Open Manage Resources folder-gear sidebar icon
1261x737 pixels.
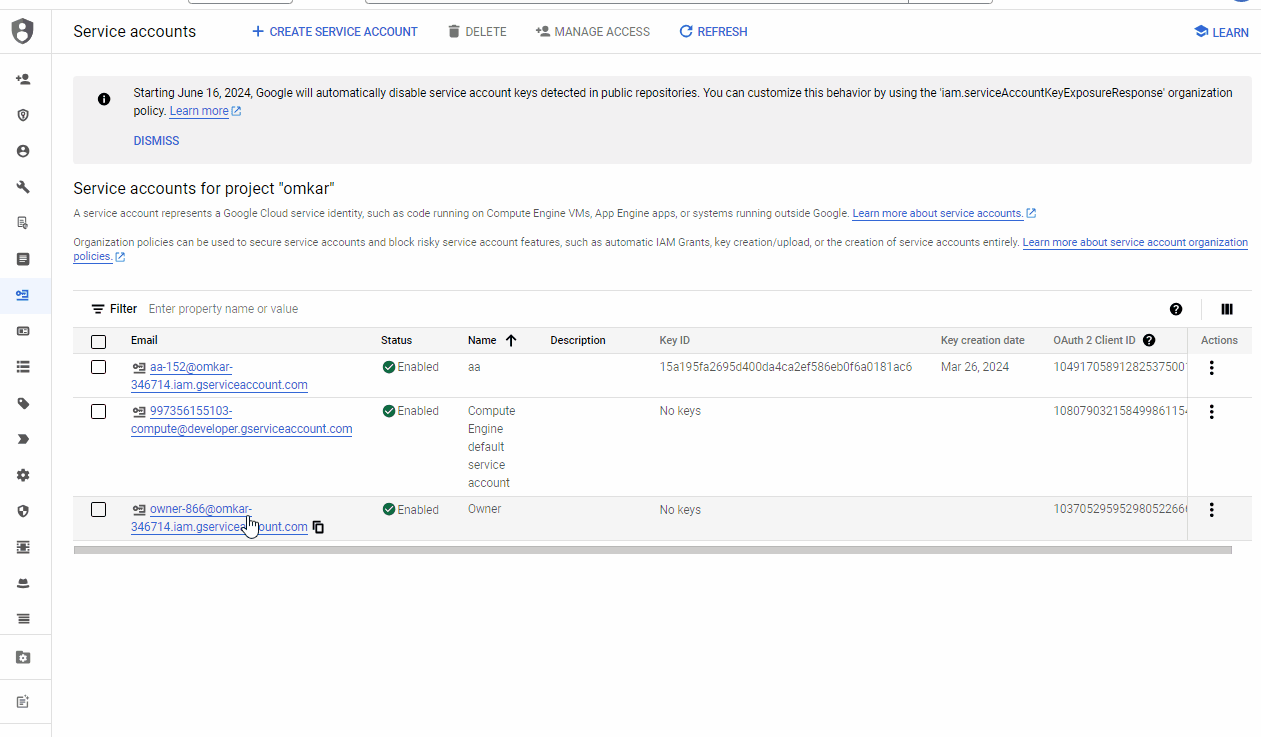(23, 657)
